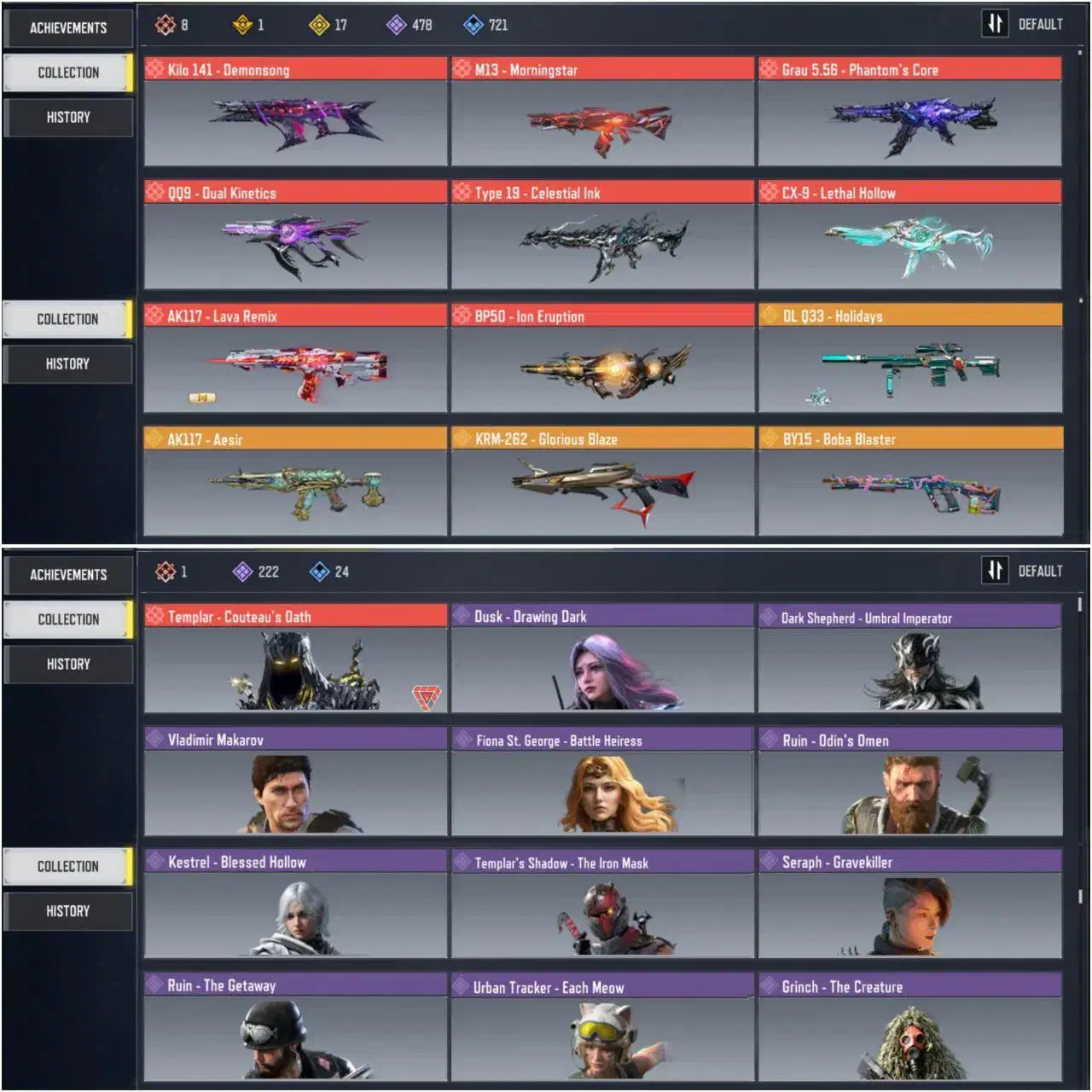The image size is (1092, 1092).
Task: Filter by epic rarity icon showing 478
Action: pyautogui.click(x=396, y=25)
